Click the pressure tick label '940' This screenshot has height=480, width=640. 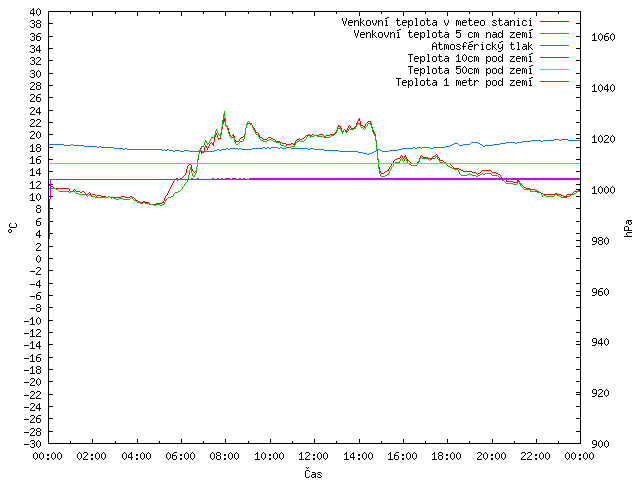[600, 342]
